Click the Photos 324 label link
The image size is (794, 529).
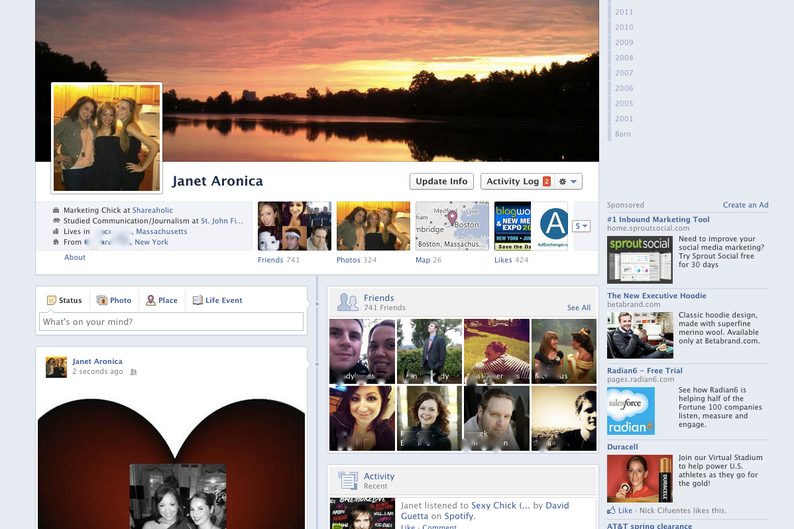[356, 260]
